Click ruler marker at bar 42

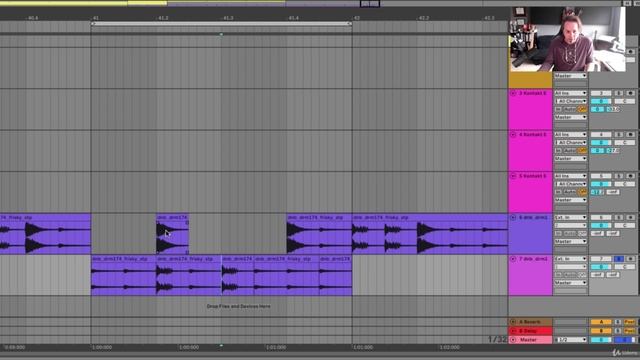pyautogui.click(x=356, y=18)
